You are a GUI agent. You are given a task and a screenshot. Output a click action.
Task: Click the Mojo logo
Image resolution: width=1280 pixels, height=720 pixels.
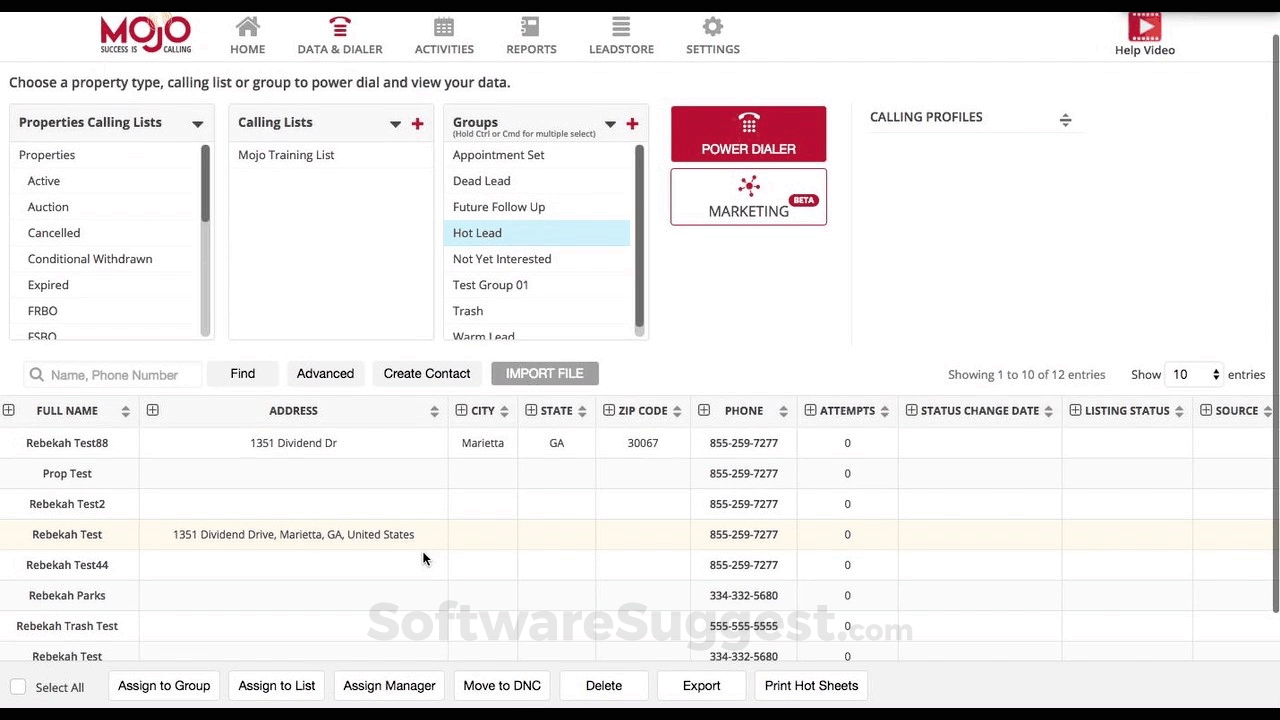coord(146,33)
